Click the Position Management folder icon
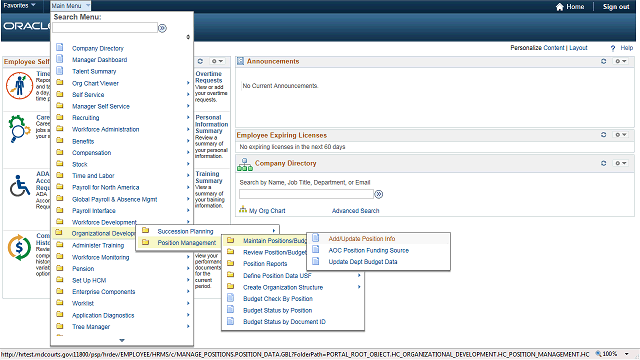Image resolution: width=640 pixels, height=360 pixels. (145, 242)
